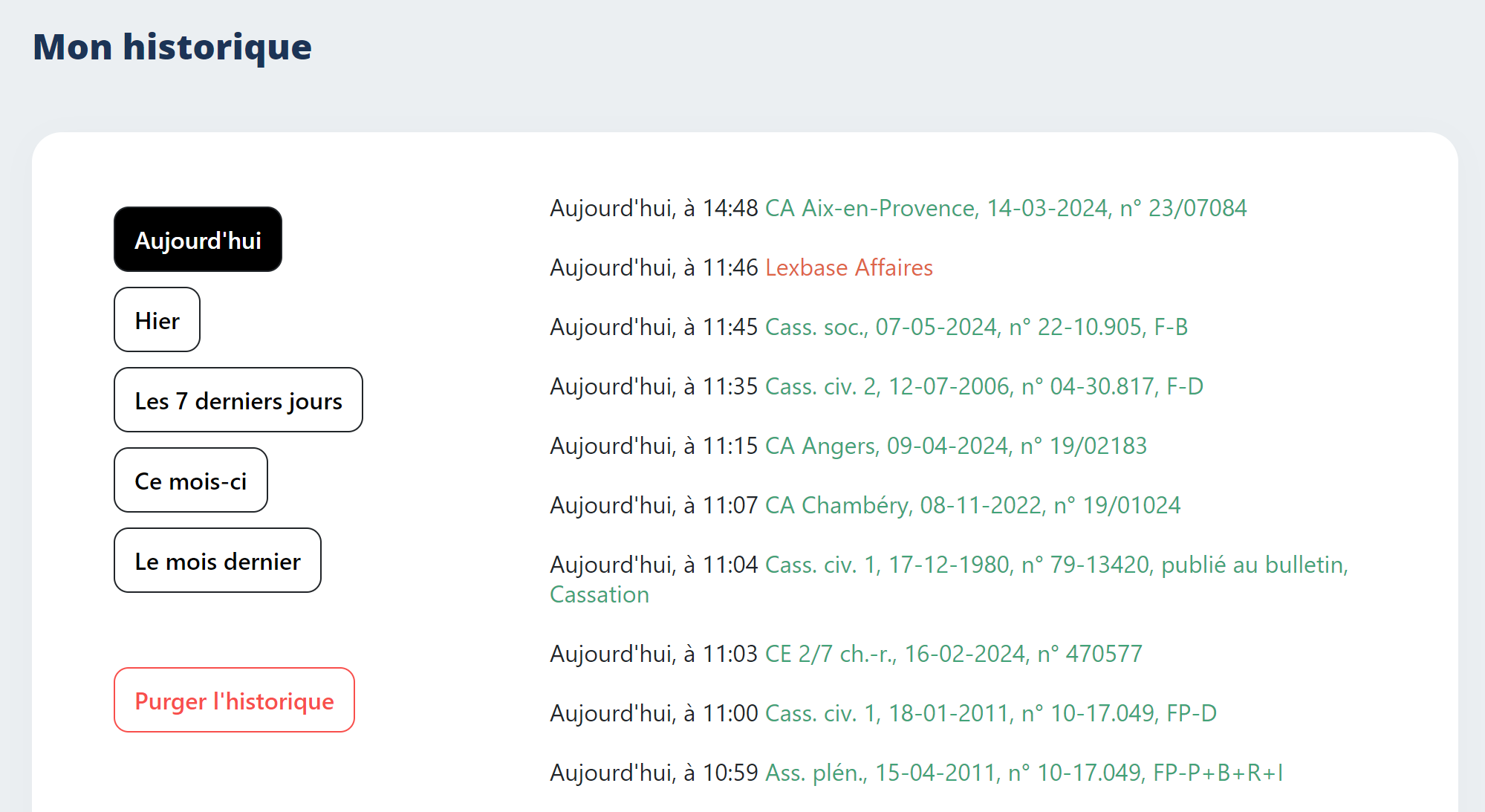Select the Aujourd'hui history filter
Screen dimensions: 1485x812
click(198, 240)
